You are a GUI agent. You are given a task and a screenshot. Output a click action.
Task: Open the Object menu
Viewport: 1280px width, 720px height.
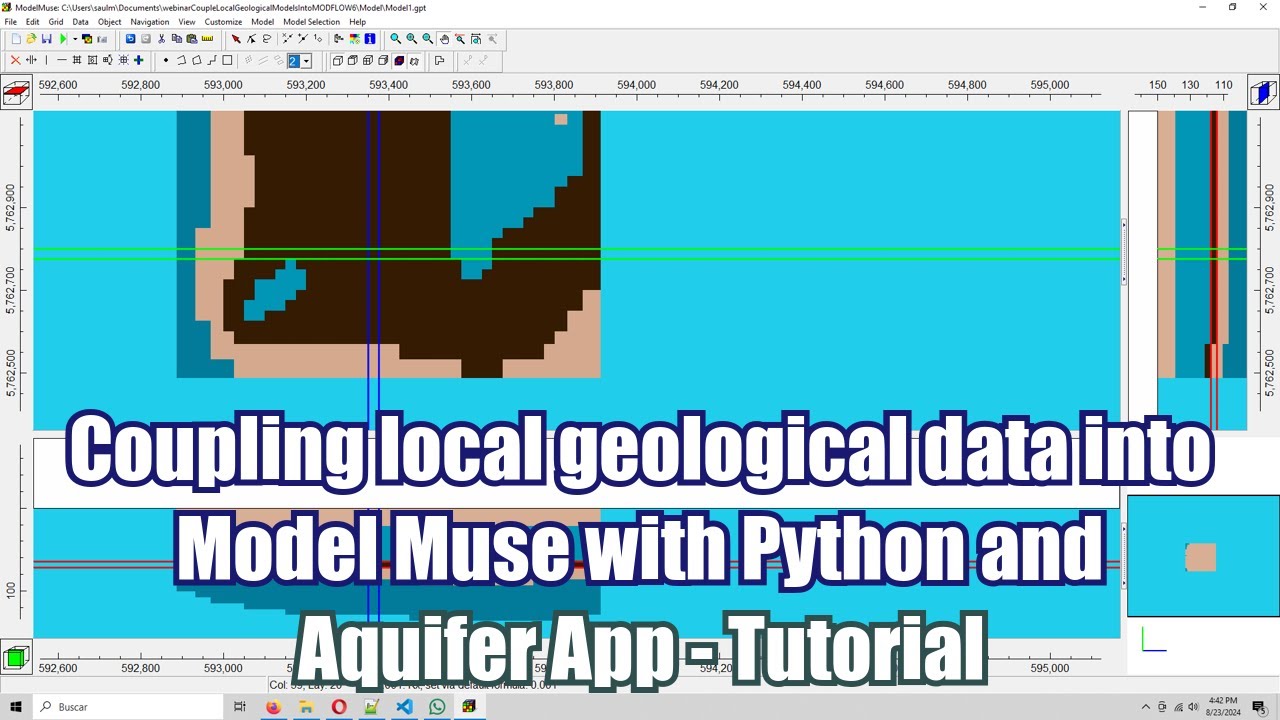click(109, 21)
